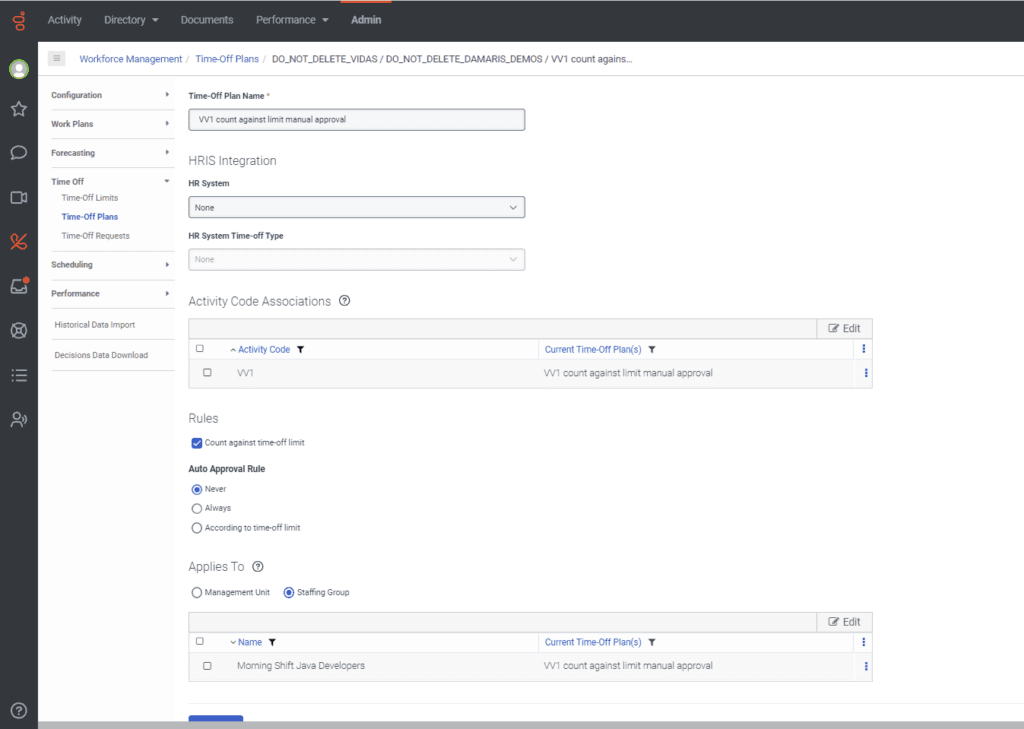Select the Management Unit radio button
Viewport: 1024px width, 729px height.
tap(197, 592)
